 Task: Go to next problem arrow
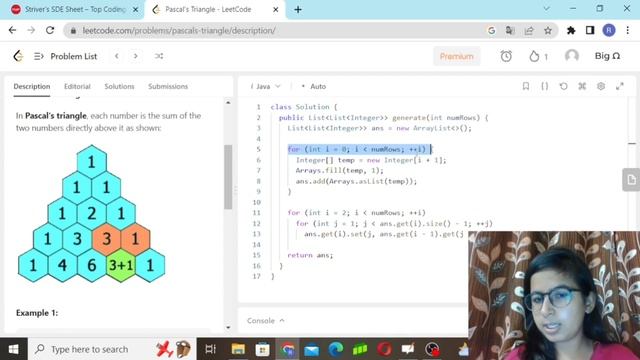pos(136,56)
